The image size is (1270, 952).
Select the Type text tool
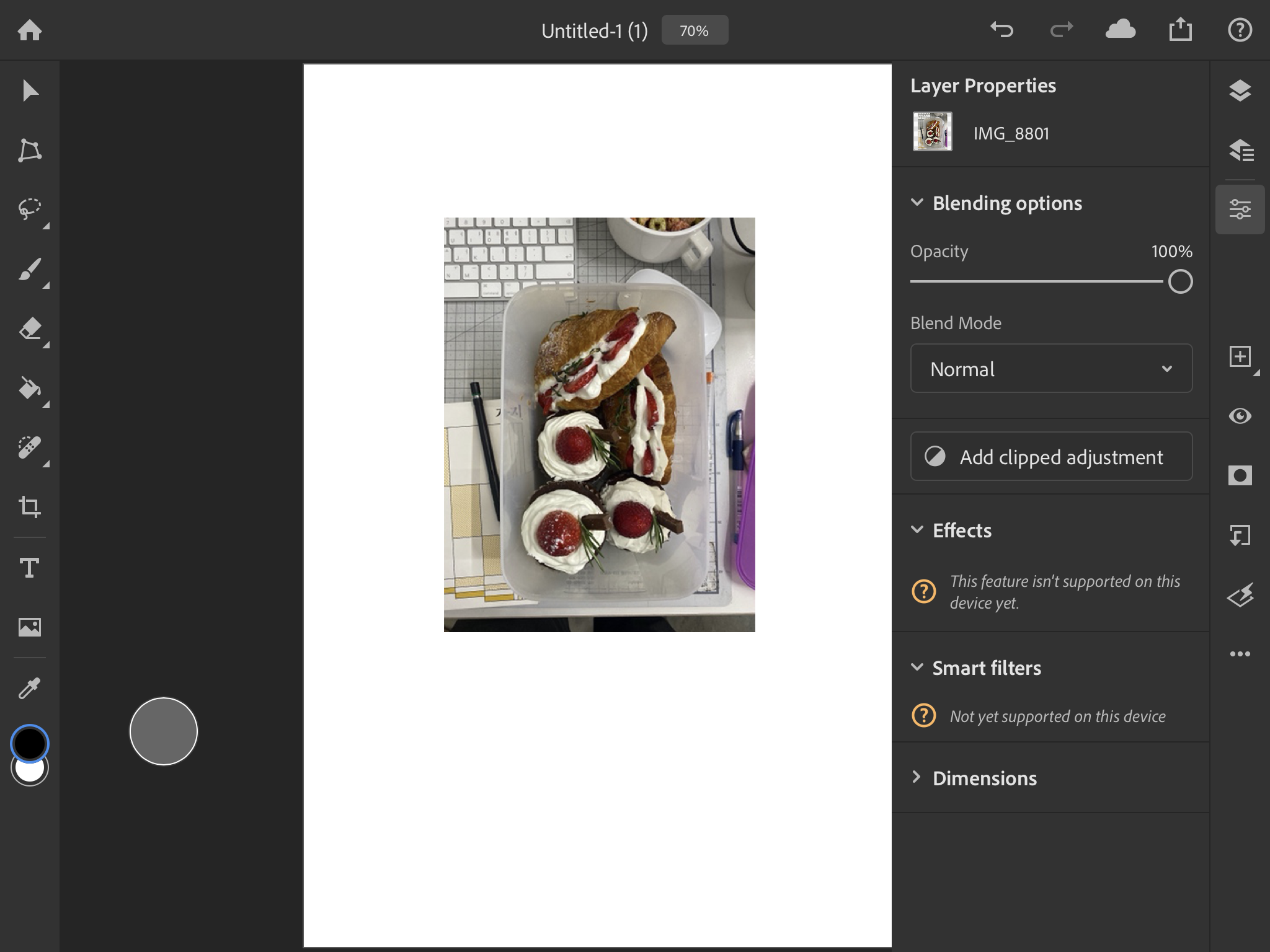pos(29,567)
